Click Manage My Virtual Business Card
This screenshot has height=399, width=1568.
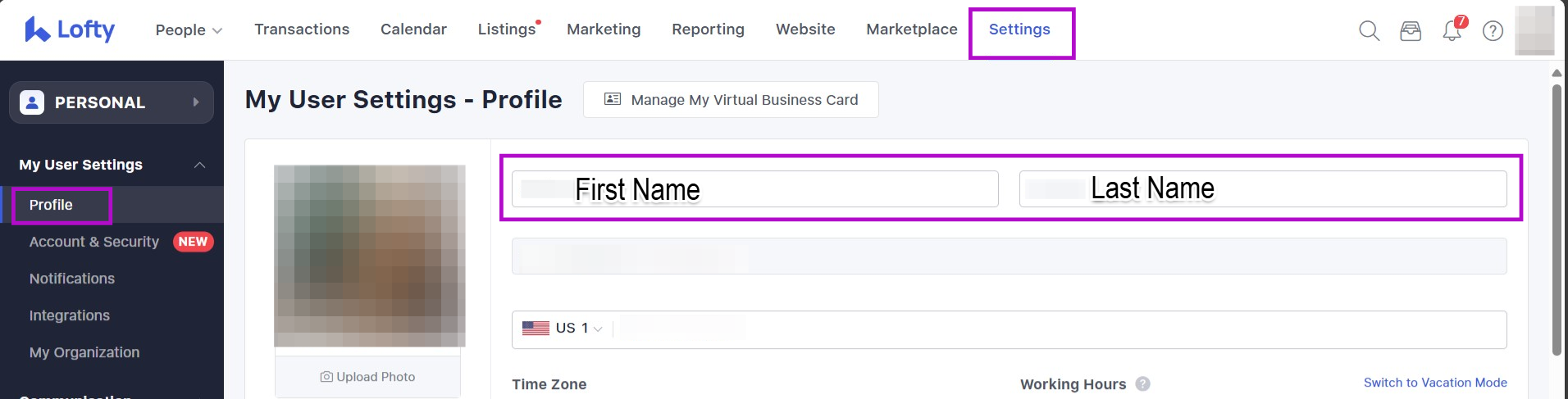point(731,100)
